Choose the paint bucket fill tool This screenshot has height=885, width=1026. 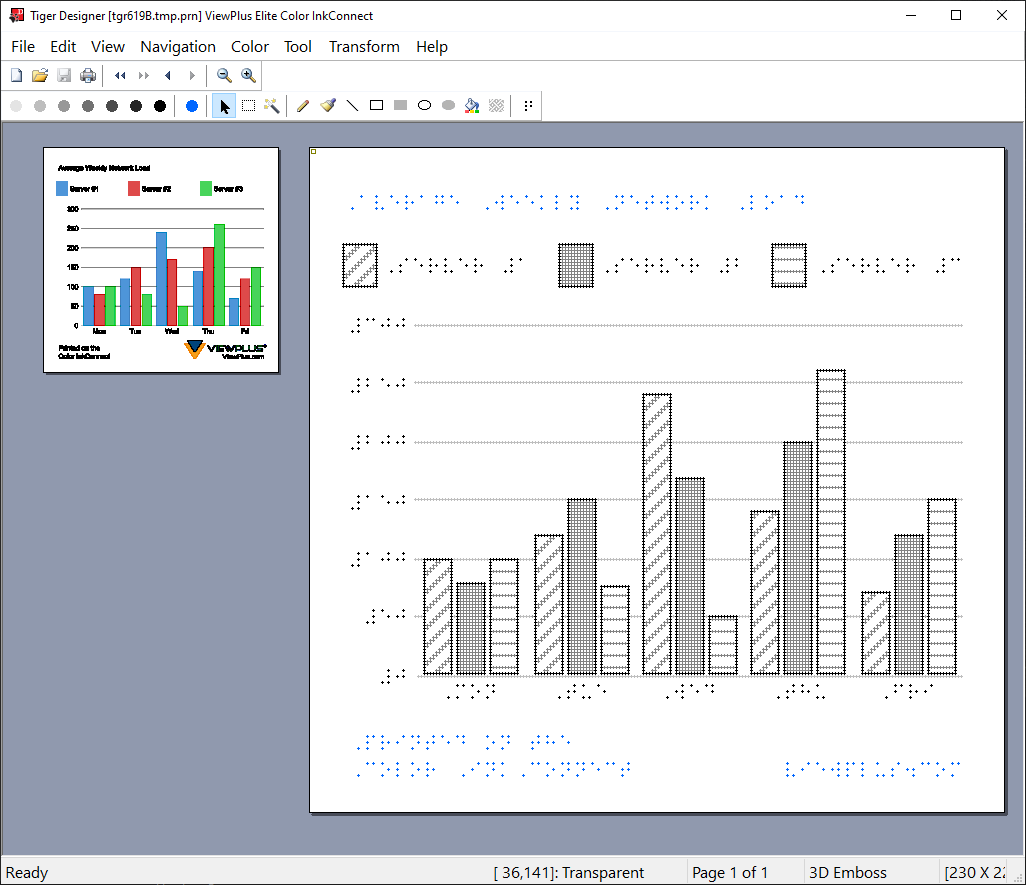click(x=472, y=106)
